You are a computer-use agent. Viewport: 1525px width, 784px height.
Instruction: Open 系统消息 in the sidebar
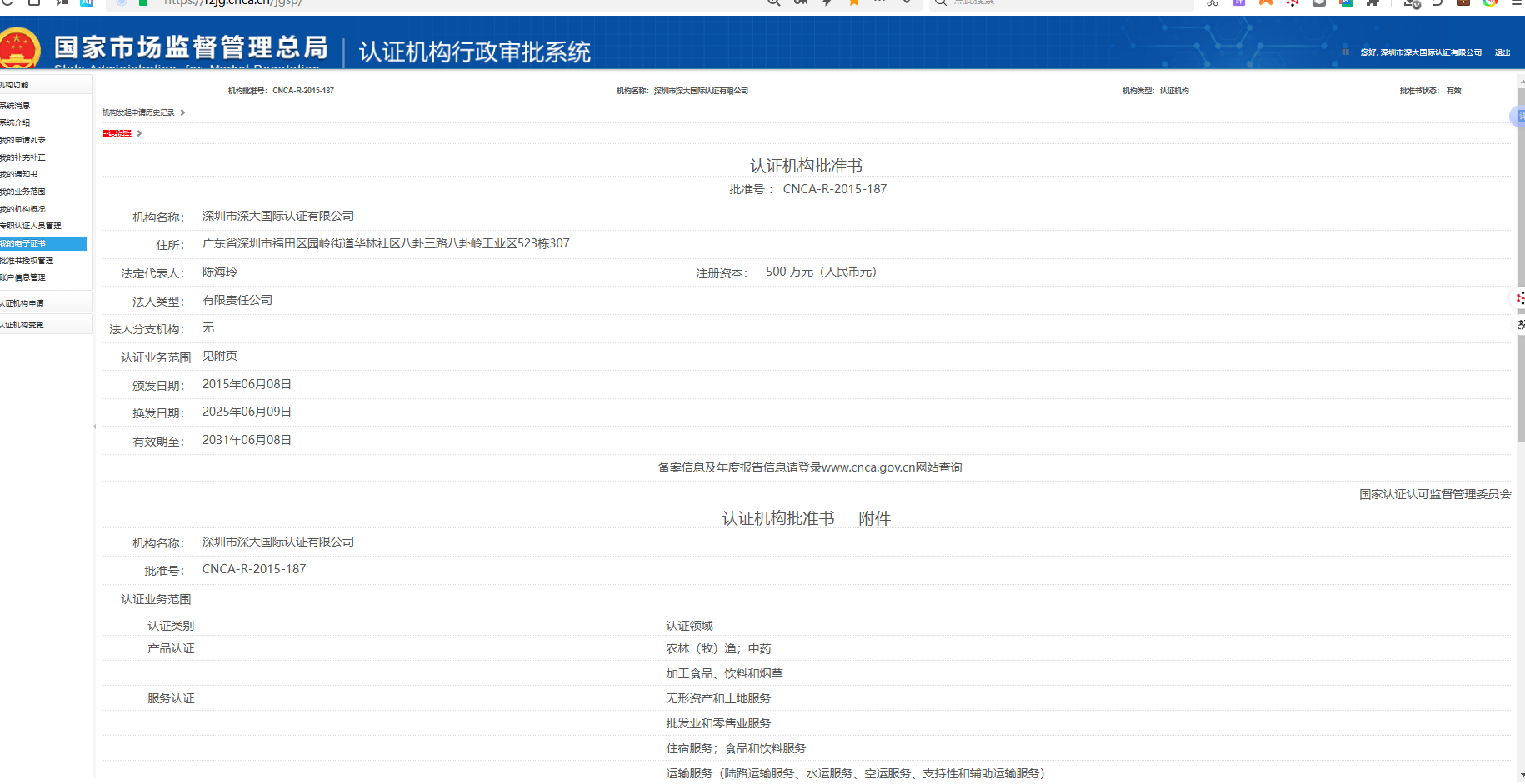pos(15,106)
